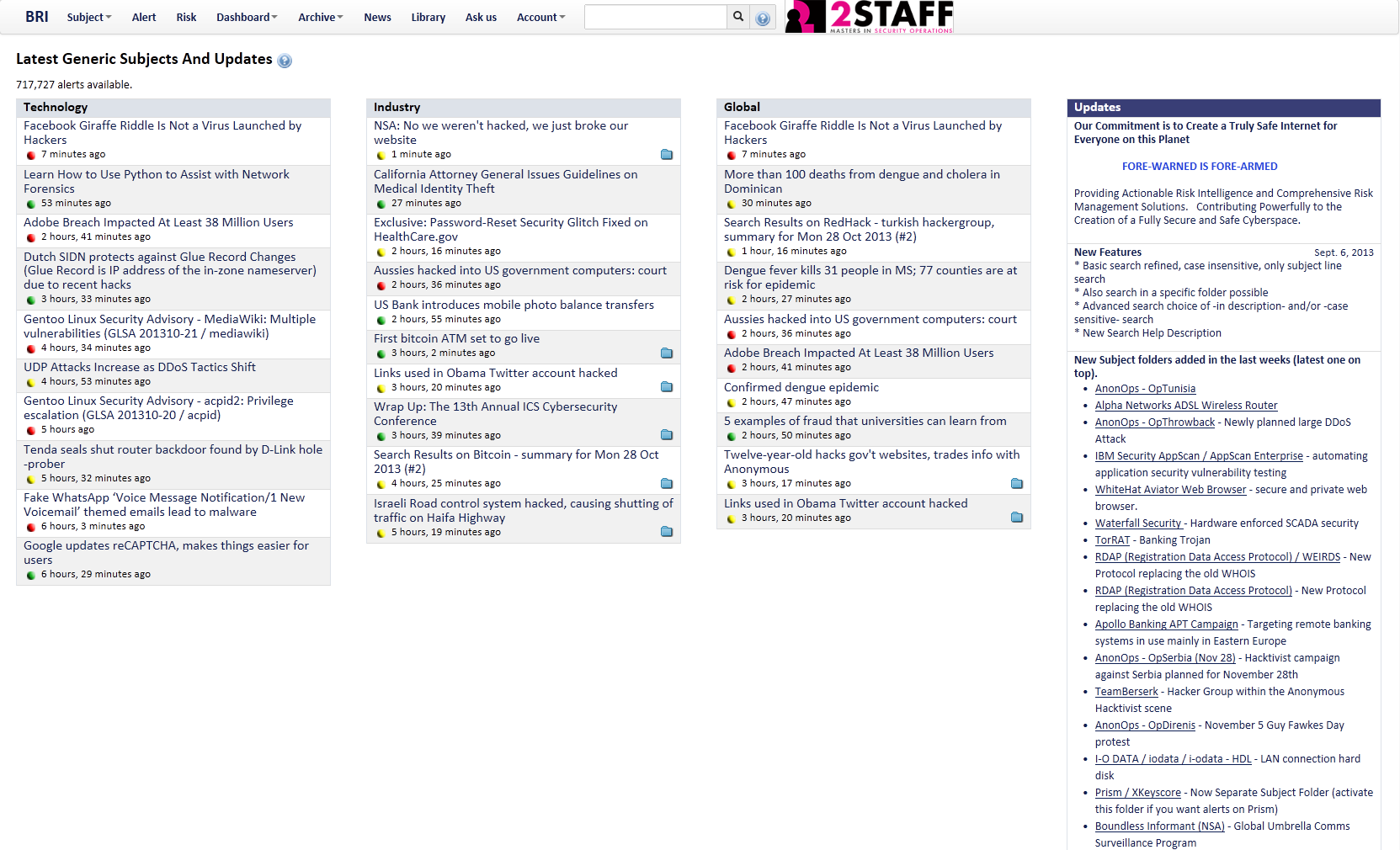Click the Industry column header
Viewport: 1400px width, 850px height.
pos(524,108)
